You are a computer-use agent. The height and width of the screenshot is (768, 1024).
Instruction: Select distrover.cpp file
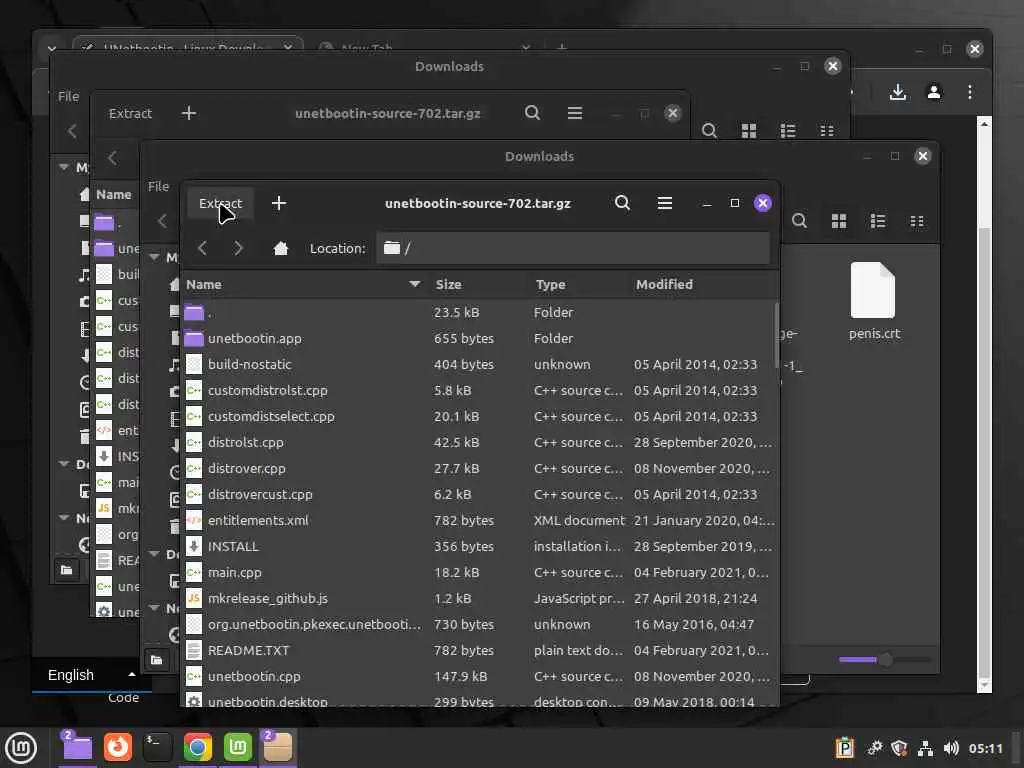pyautogui.click(x=479, y=468)
